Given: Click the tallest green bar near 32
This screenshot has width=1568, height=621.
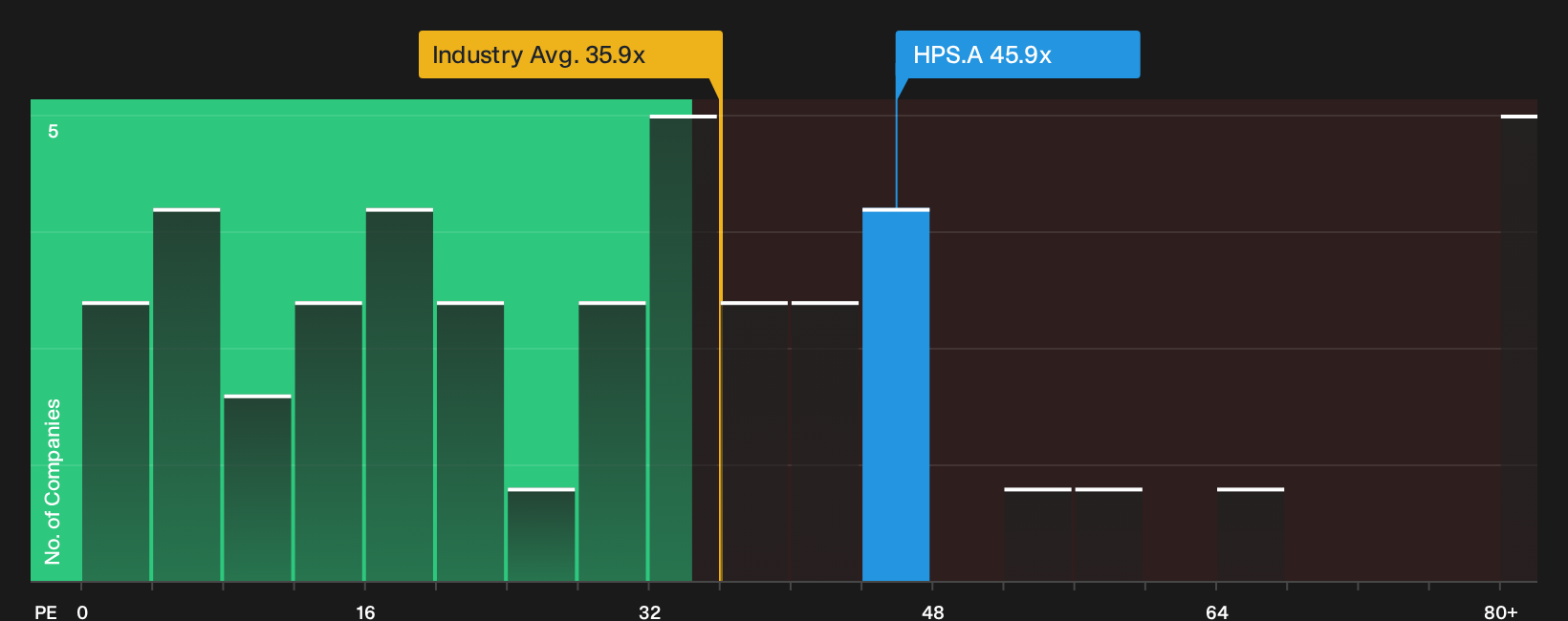Looking at the screenshot, I should coord(683,348).
